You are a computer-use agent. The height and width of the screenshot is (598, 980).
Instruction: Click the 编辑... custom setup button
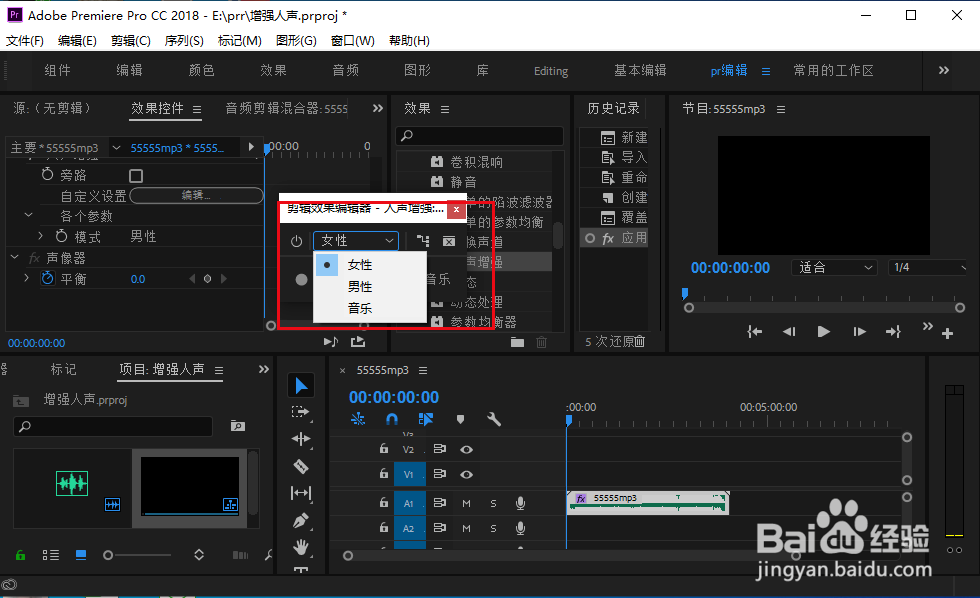coord(196,196)
